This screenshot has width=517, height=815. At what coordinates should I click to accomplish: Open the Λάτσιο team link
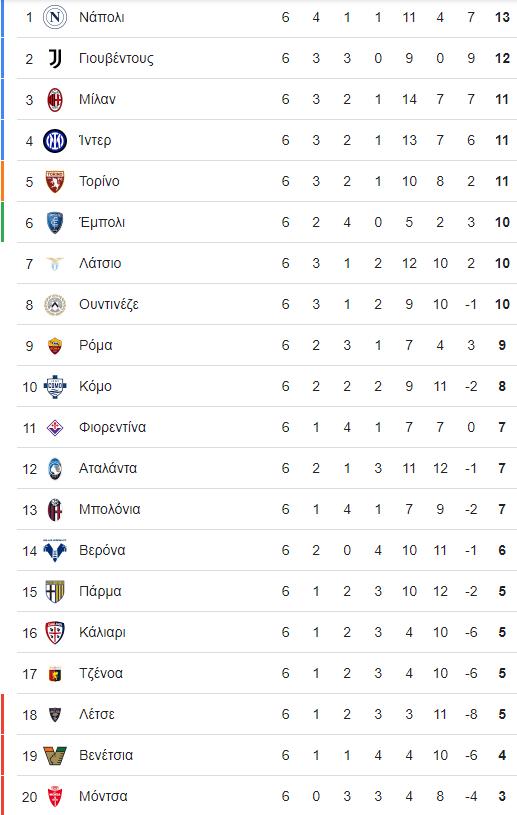pyautogui.click(x=100, y=264)
